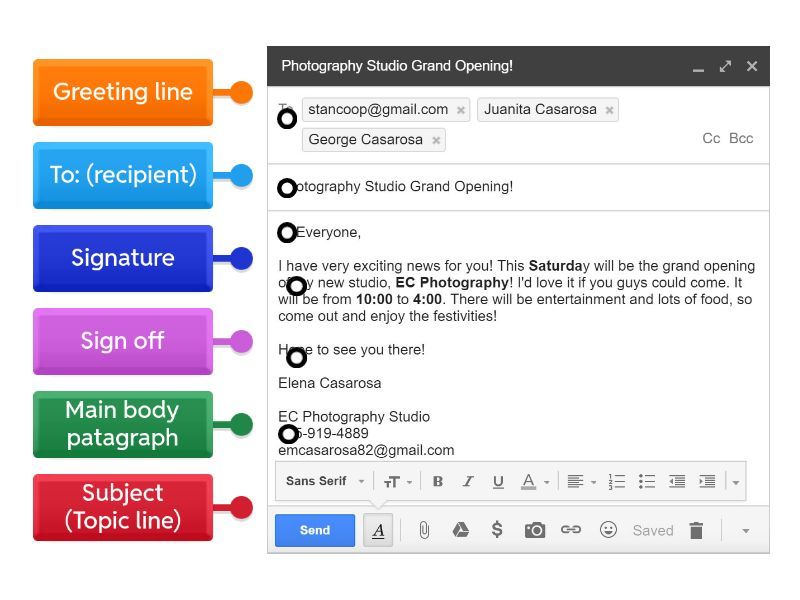
Task: Apply a numbered list
Action: (x=616, y=481)
